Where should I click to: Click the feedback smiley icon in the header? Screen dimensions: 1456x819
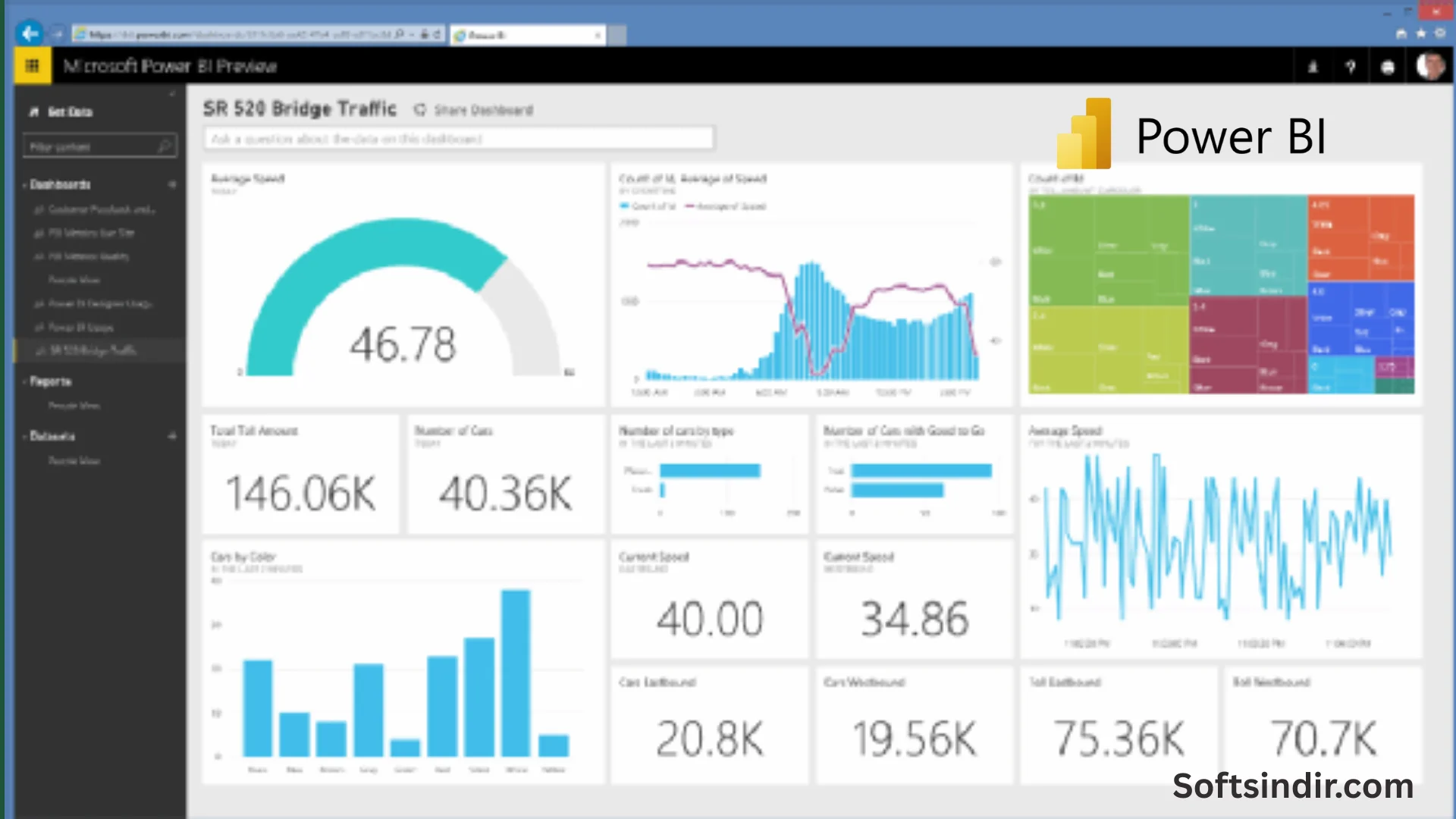(x=1388, y=67)
